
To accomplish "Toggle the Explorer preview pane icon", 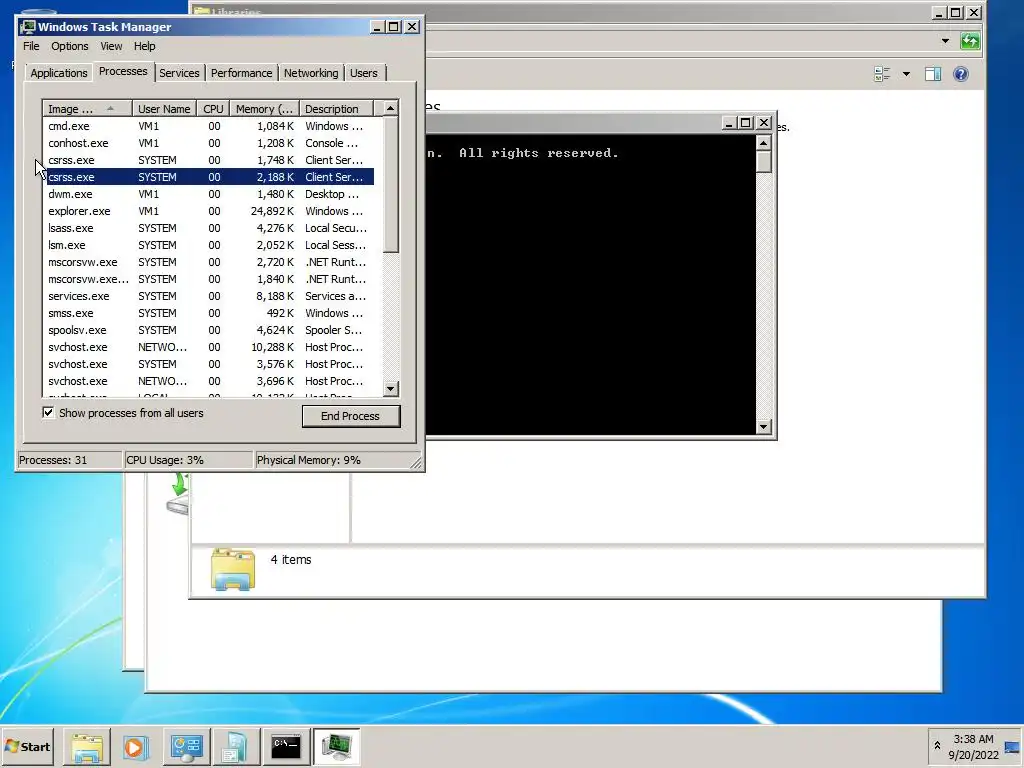I will point(933,74).
